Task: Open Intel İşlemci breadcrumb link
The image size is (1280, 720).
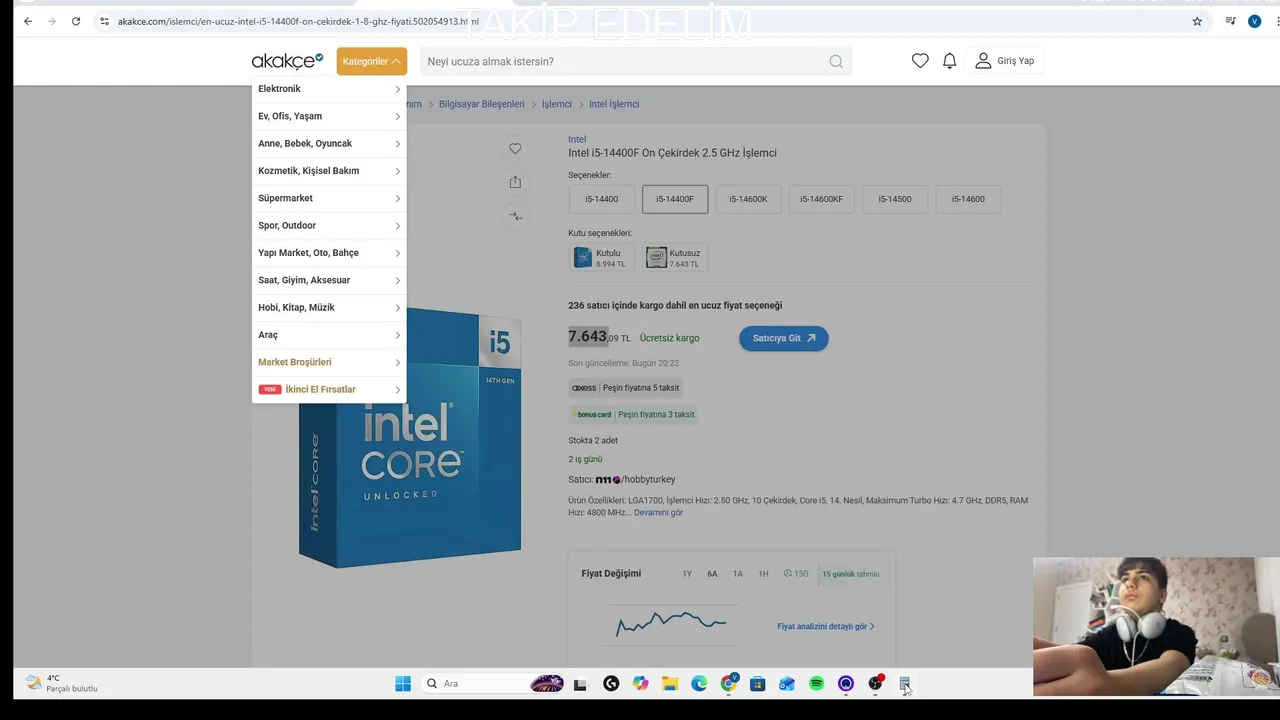Action: pos(614,104)
